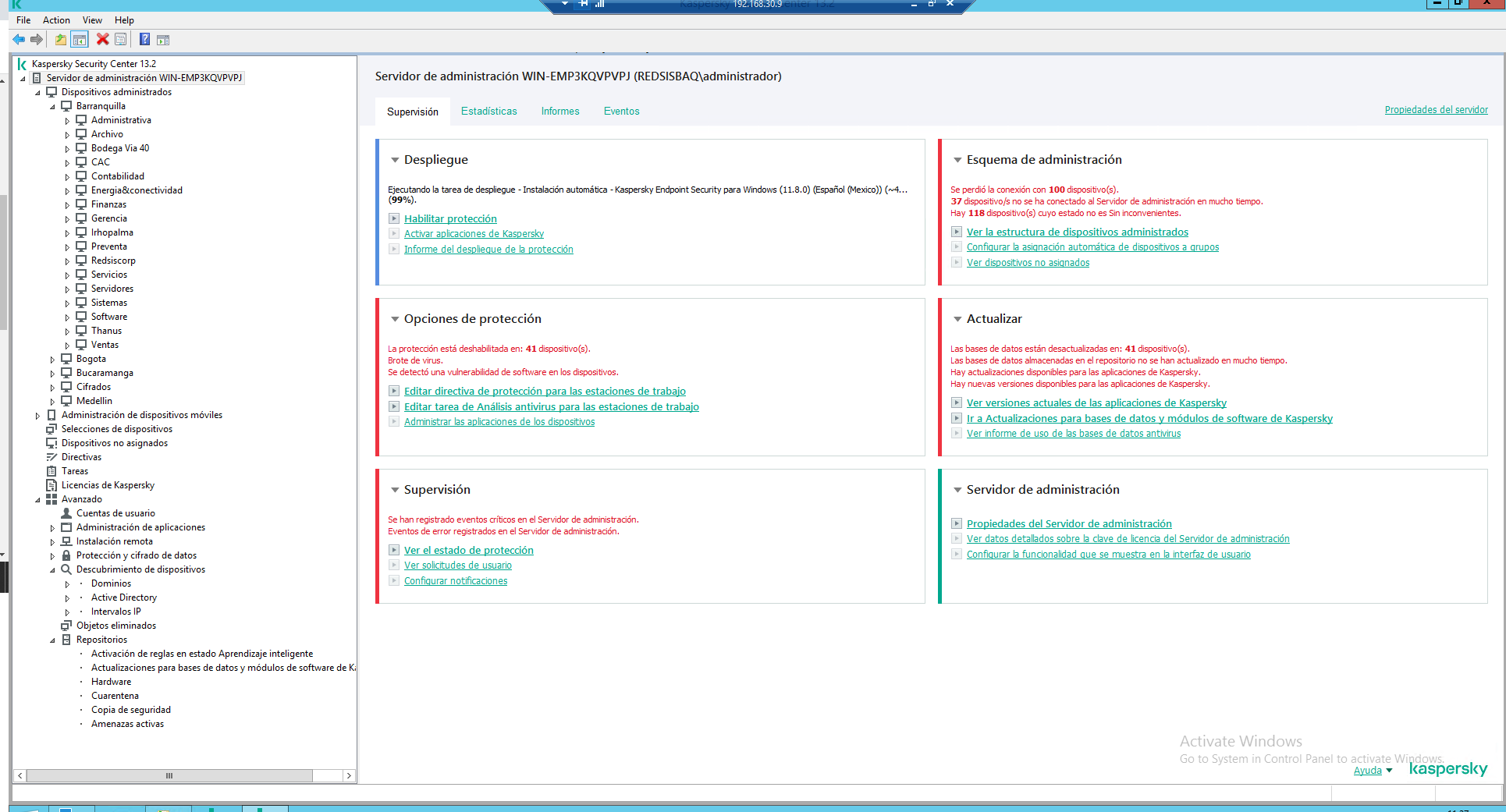Open the File menu
Viewport: 1506px width, 812px height.
tap(23, 20)
